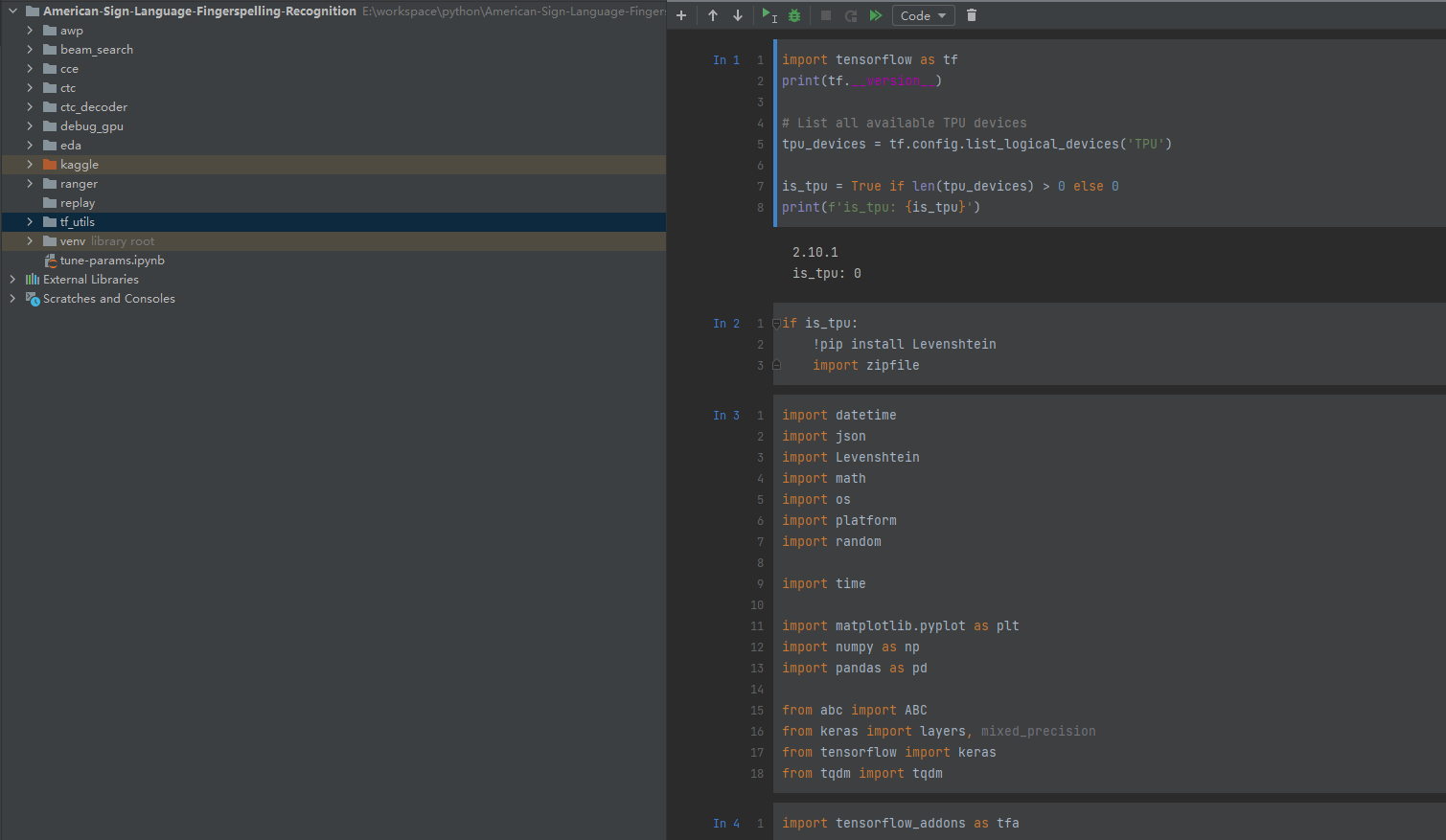Move the cell up
This screenshot has height=840, width=1446.
(x=713, y=15)
